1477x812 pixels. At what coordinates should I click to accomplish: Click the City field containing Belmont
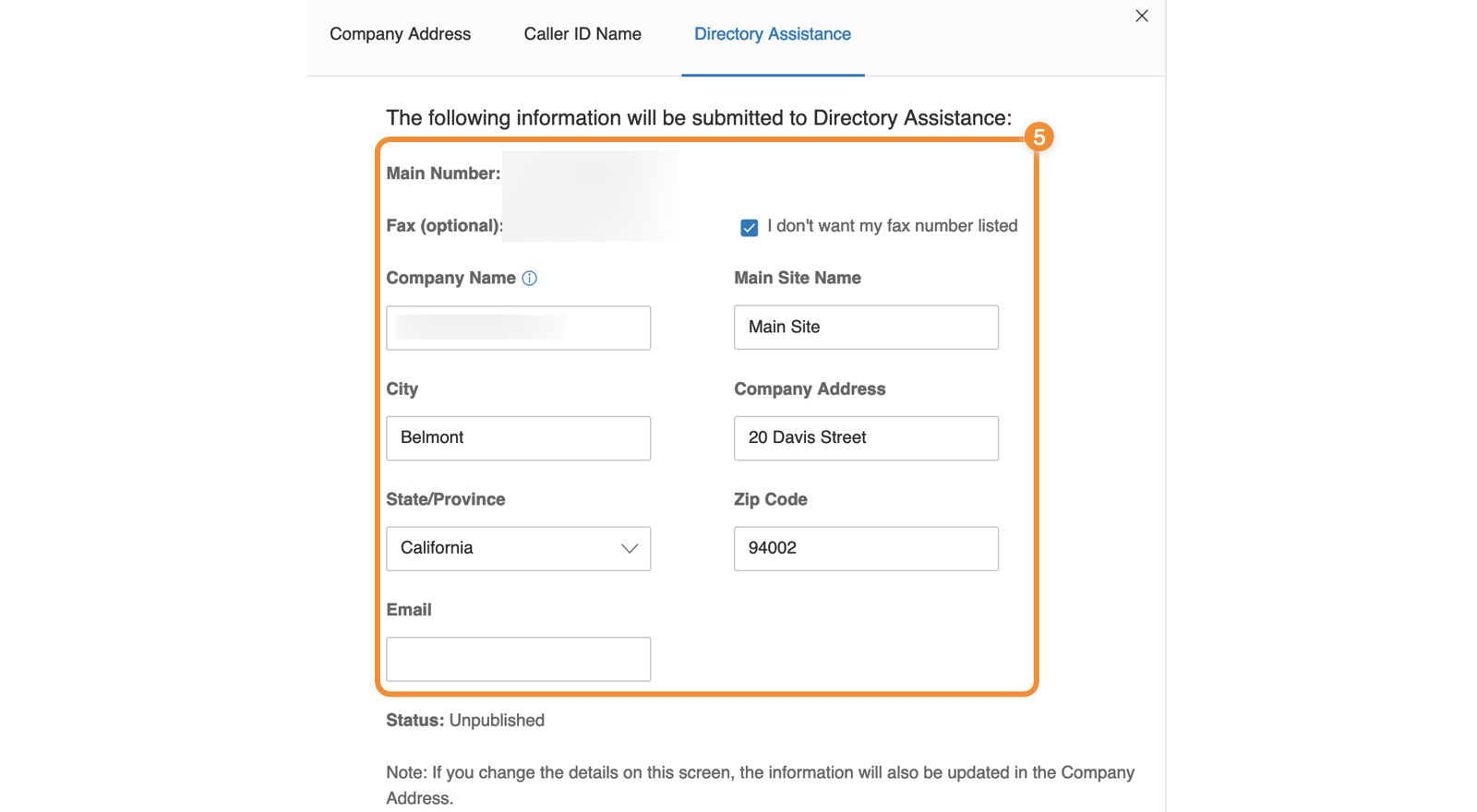(x=518, y=438)
